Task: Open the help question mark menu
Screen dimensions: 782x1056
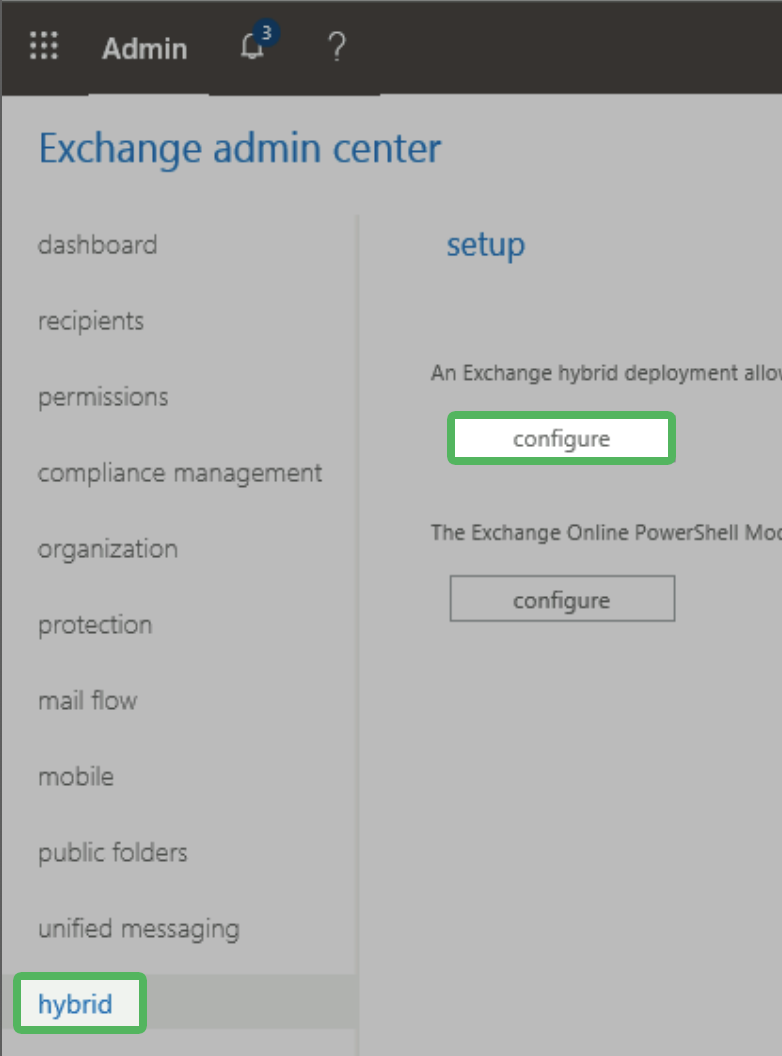Action: tap(336, 47)
